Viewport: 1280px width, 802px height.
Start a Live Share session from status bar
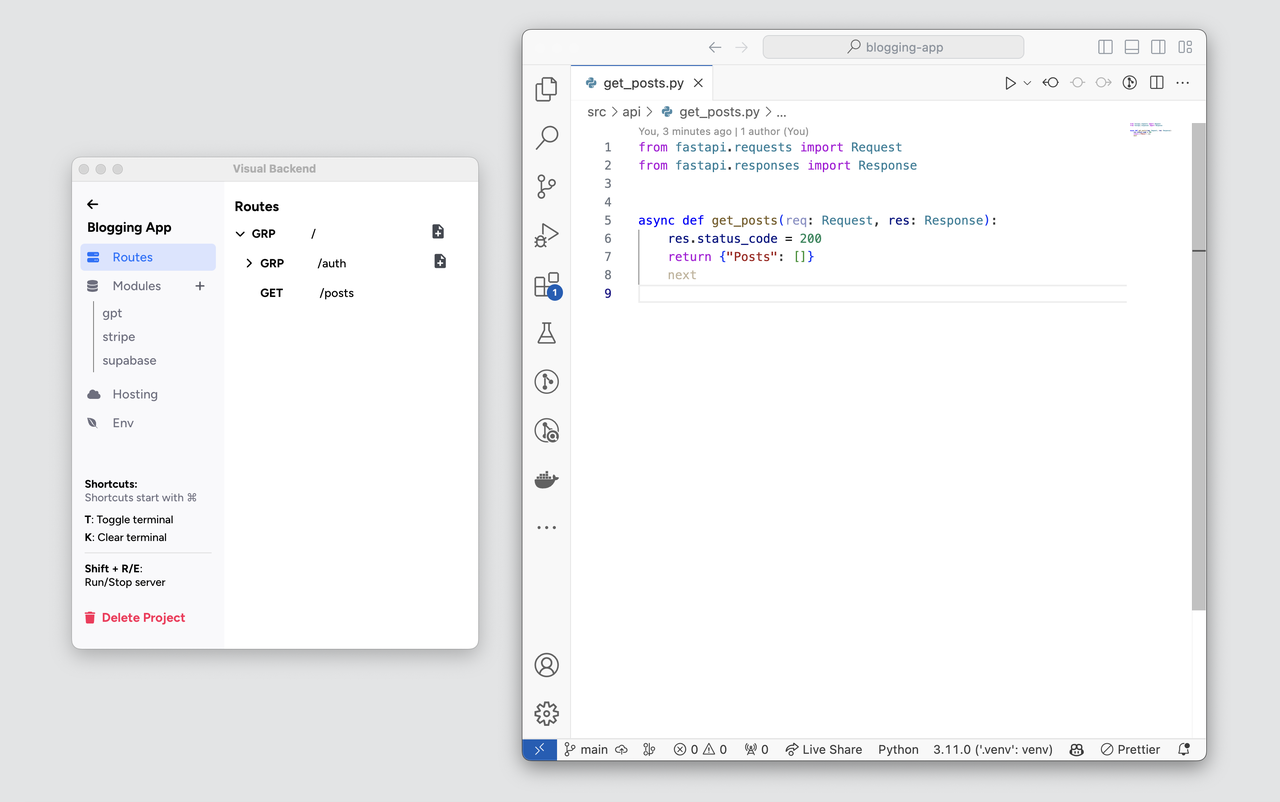[x=823, y=748]
